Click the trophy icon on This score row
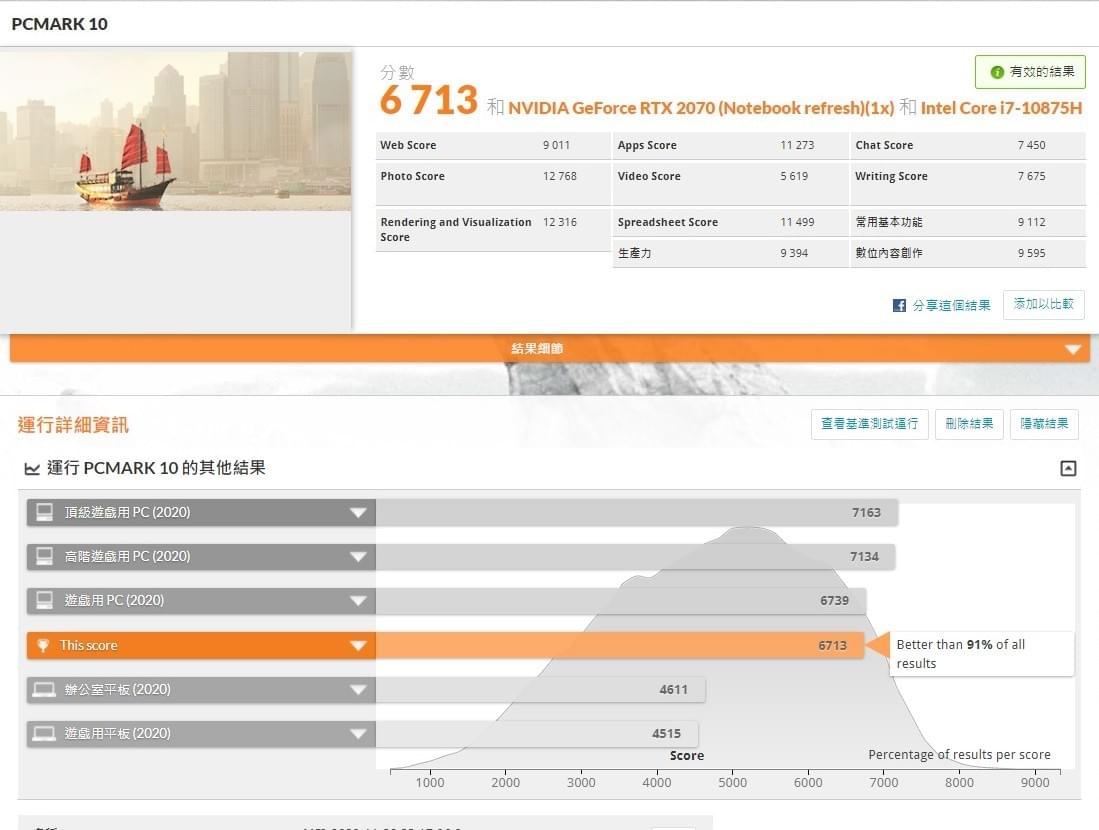The image size is (1099, 830). pos(43,645)
